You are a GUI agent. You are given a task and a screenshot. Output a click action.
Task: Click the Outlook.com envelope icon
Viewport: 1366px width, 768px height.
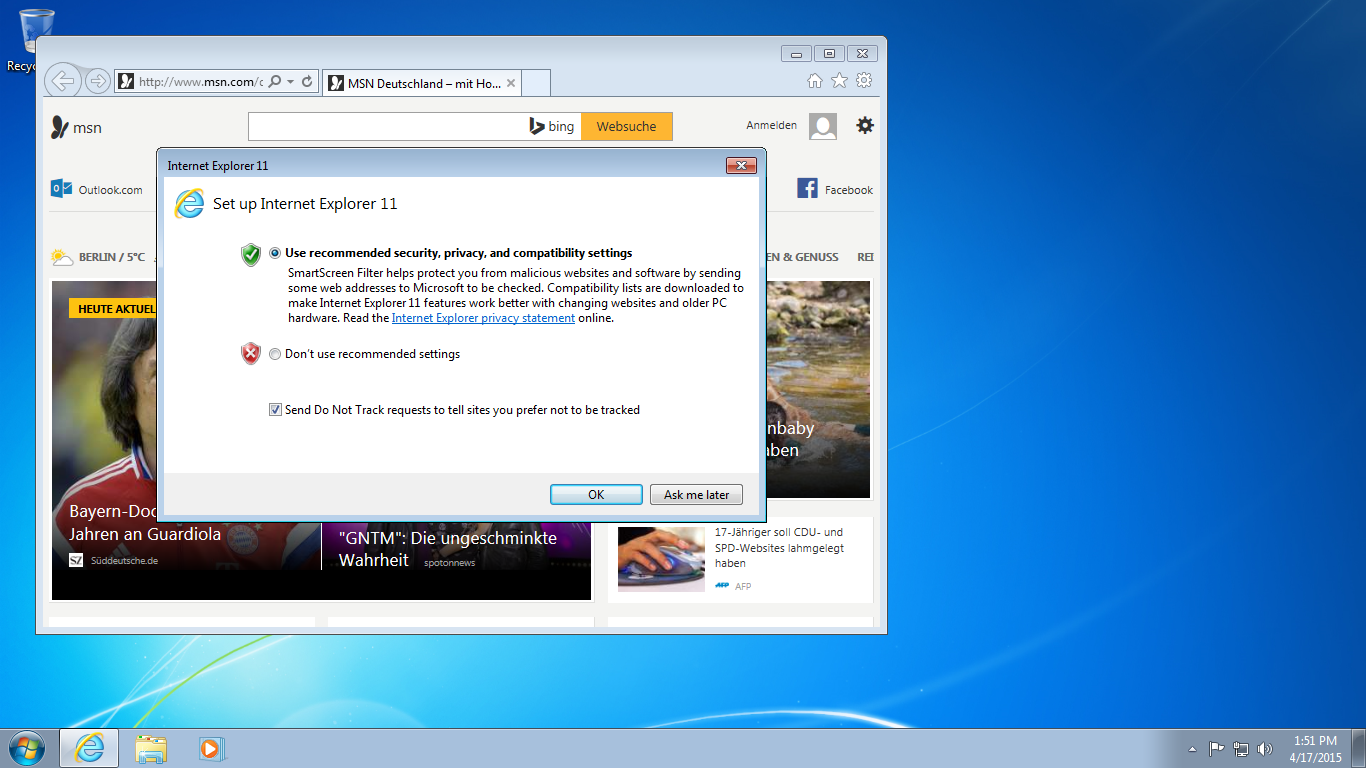click(x=62, y=188)
